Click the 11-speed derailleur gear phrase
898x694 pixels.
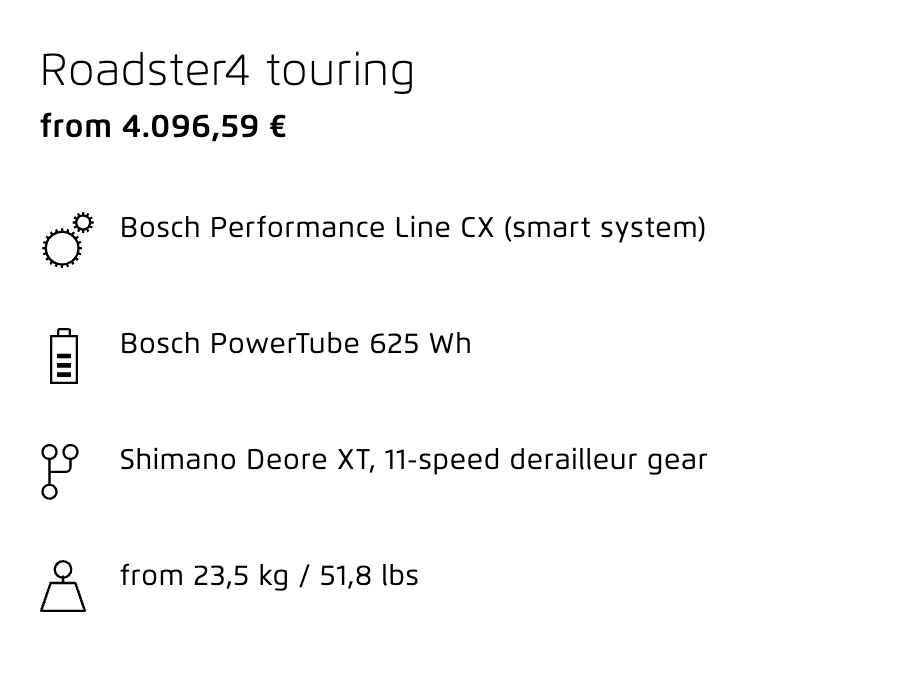point(546,460)
